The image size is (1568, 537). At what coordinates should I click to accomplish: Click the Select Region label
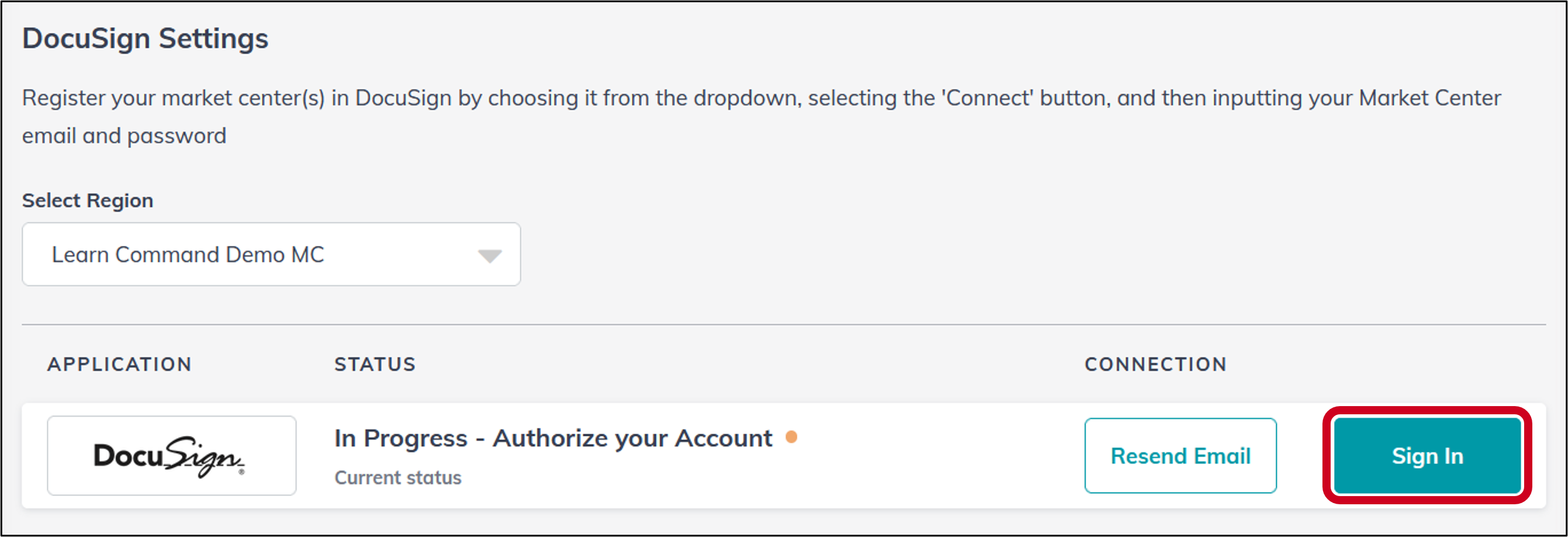click(87, 199)
